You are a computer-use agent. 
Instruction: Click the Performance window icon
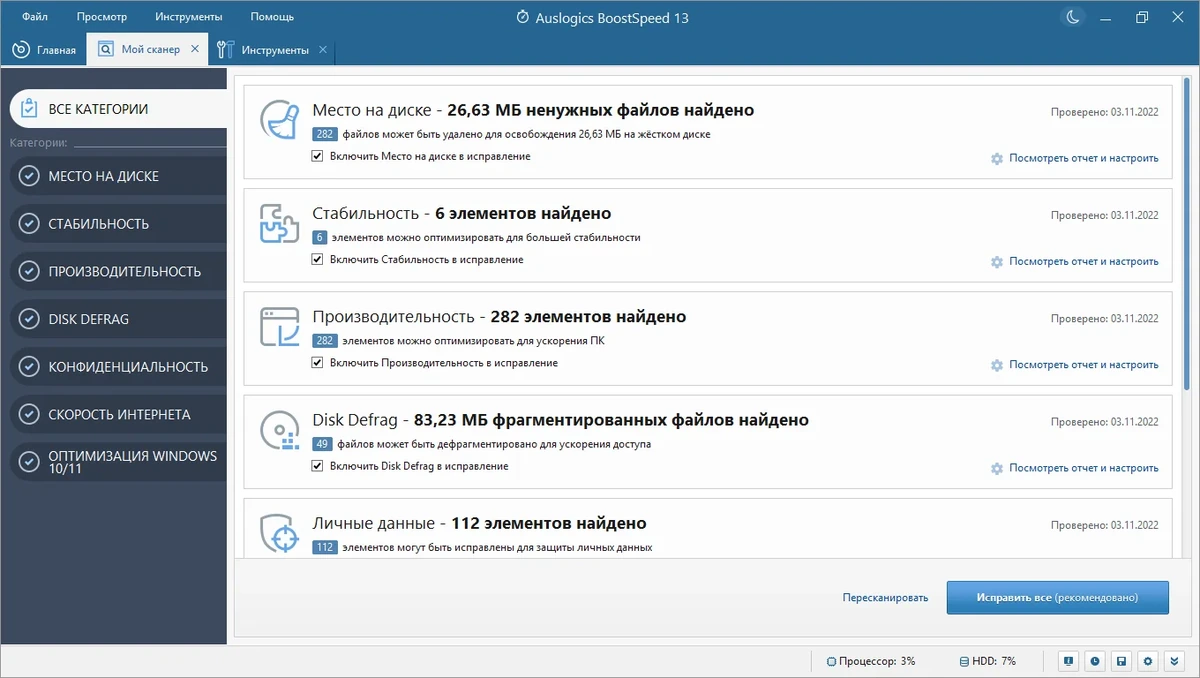point(279,326)
